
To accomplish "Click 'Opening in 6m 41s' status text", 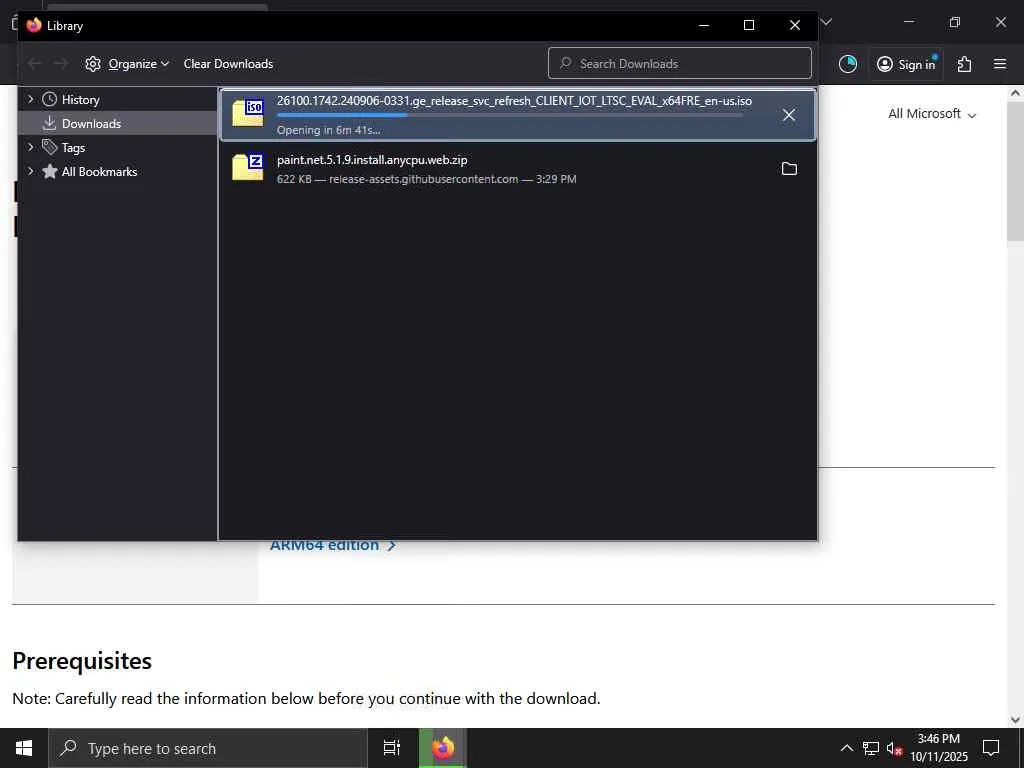I will point(328,130).
